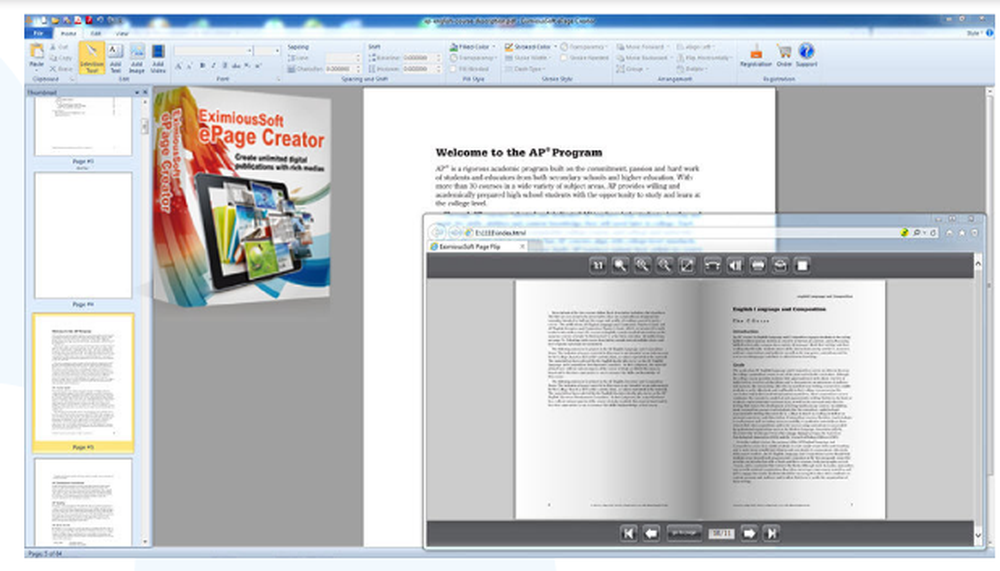The image size is (1000, 571).
Task: Click the page flip share briefcase icon
Action: point(780,265)
